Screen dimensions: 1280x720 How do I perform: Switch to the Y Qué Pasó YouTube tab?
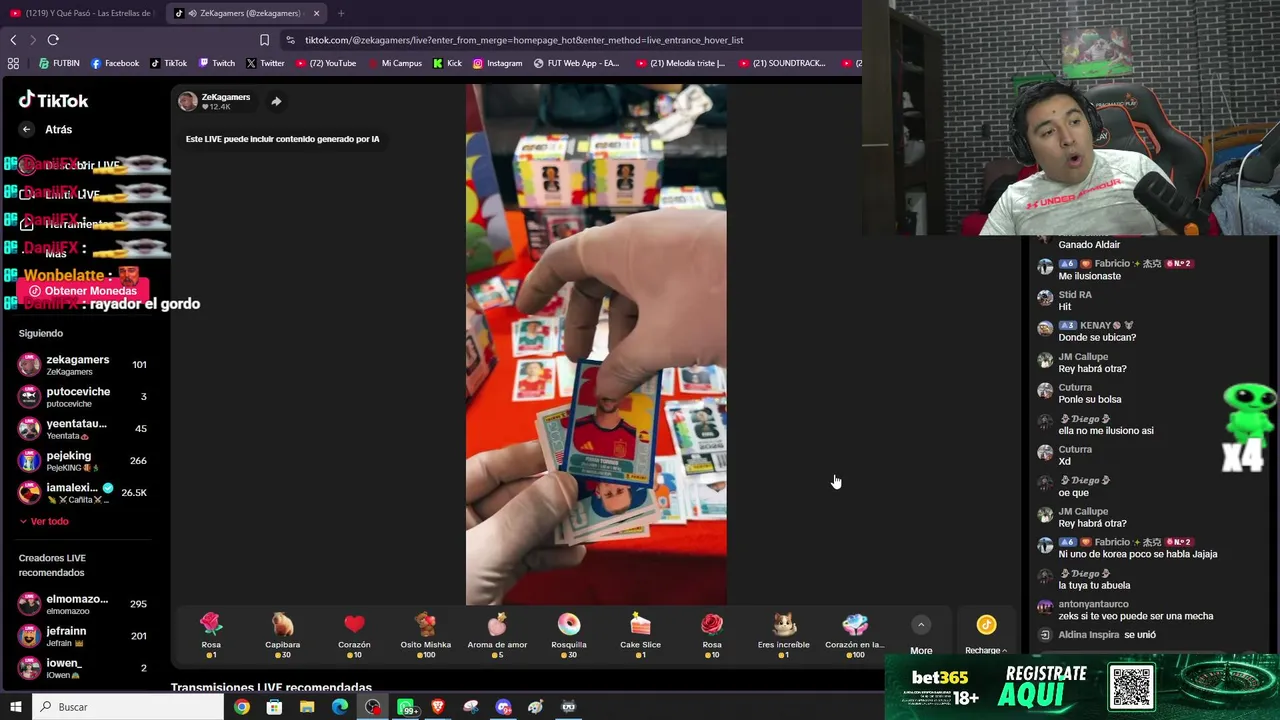81,13
